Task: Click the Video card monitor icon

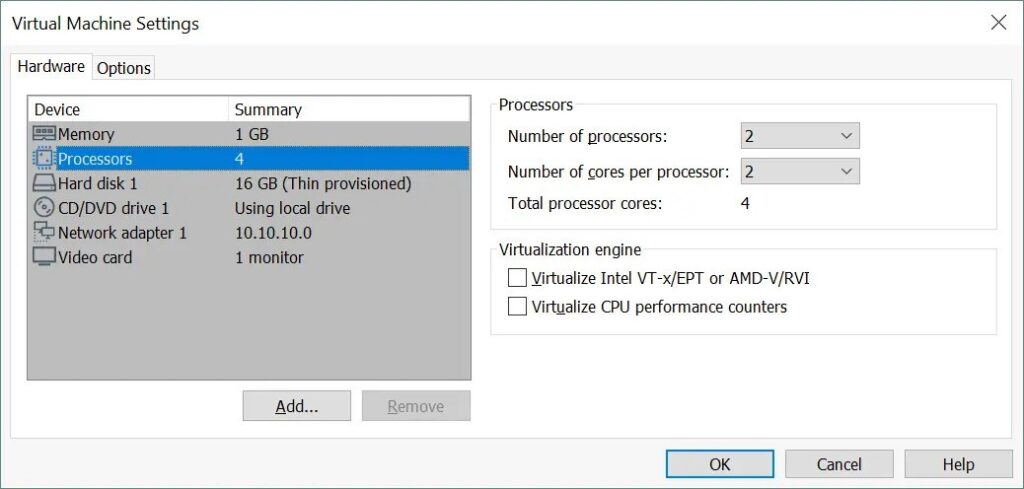Action: tap(45, 257)
